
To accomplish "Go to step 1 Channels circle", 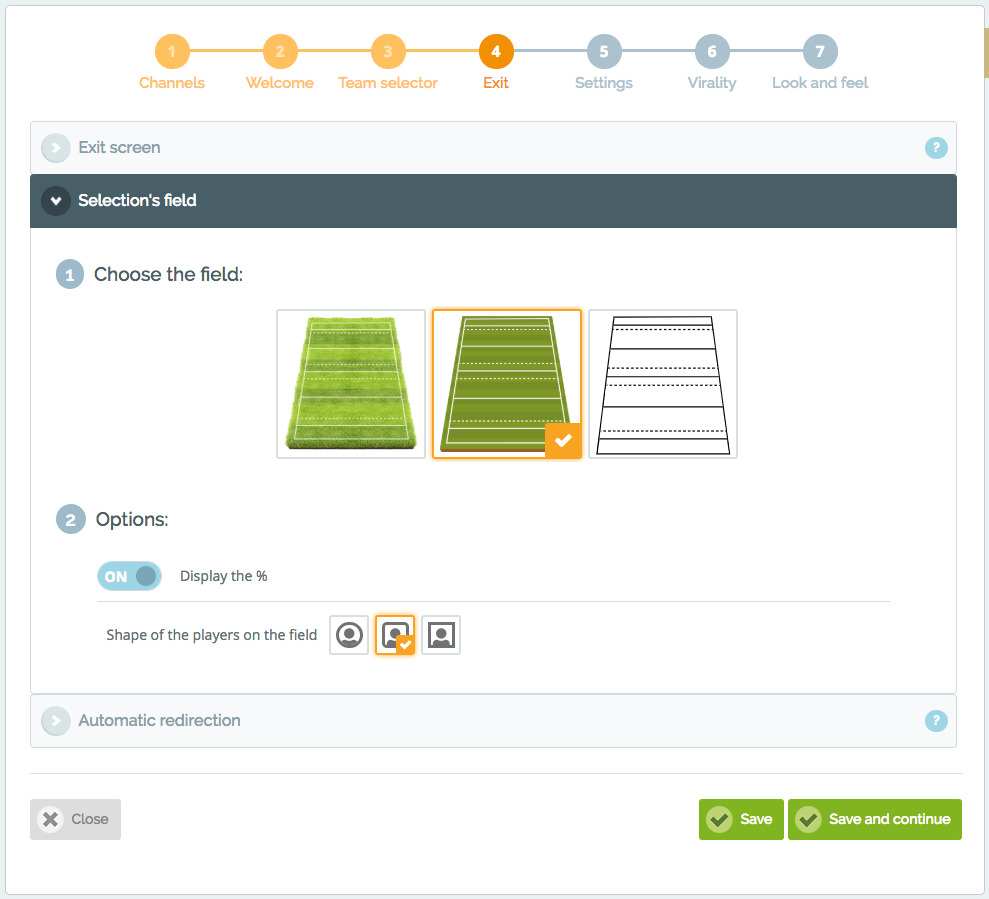I will pyautogui.click(x=172, y=51).
